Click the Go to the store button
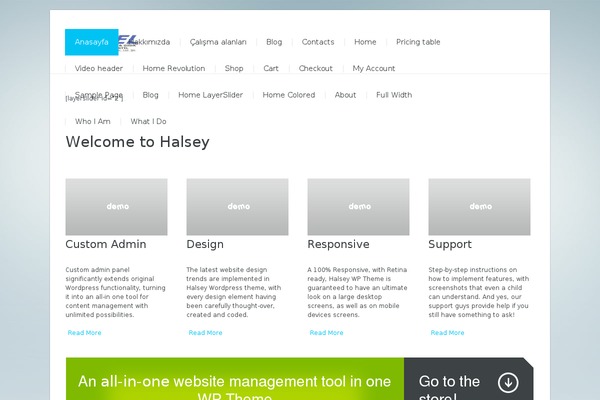The height and width of the screenshot is (400, 600). click(468, 379)
